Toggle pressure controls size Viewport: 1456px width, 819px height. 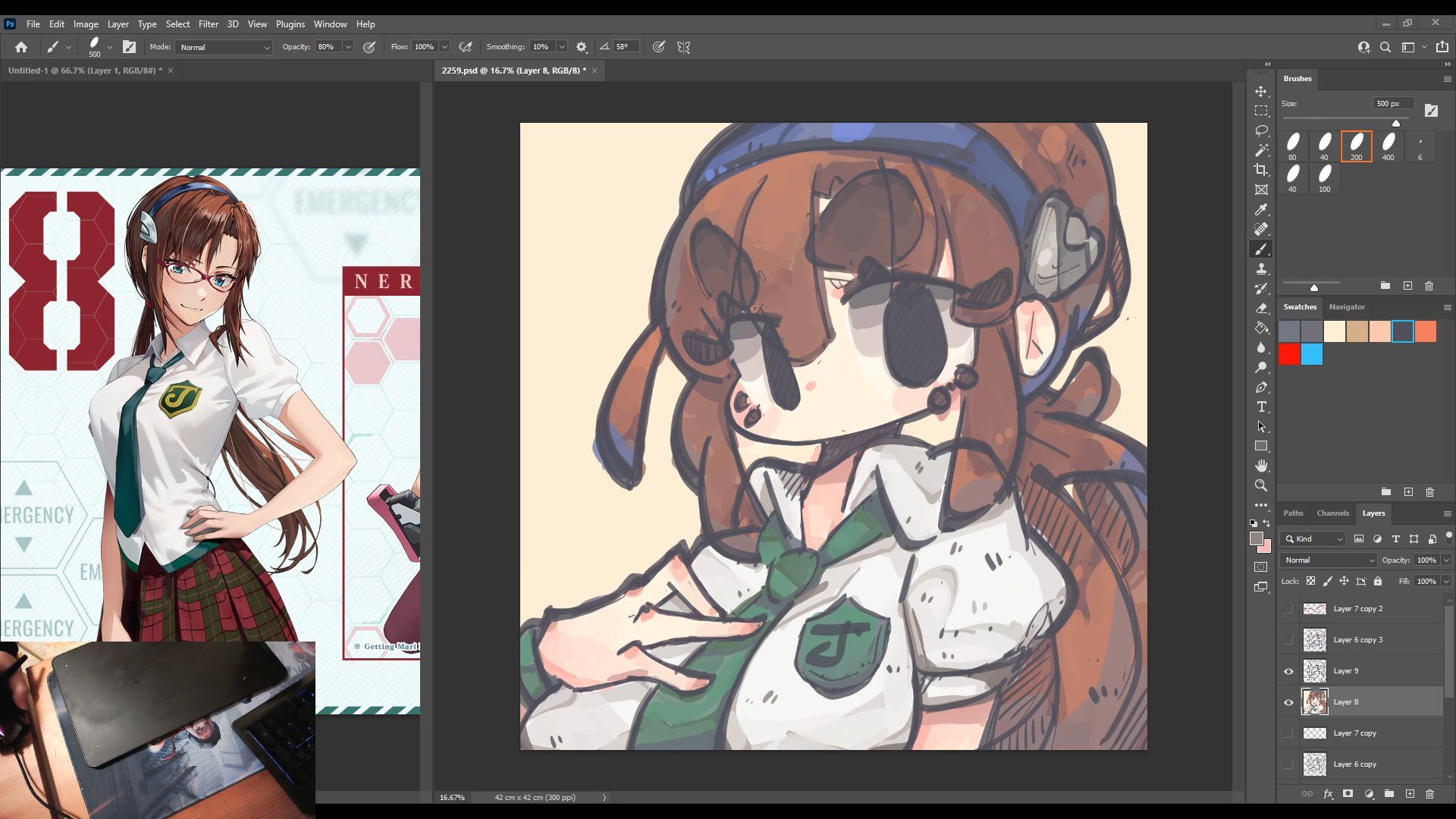coord(659,47)
